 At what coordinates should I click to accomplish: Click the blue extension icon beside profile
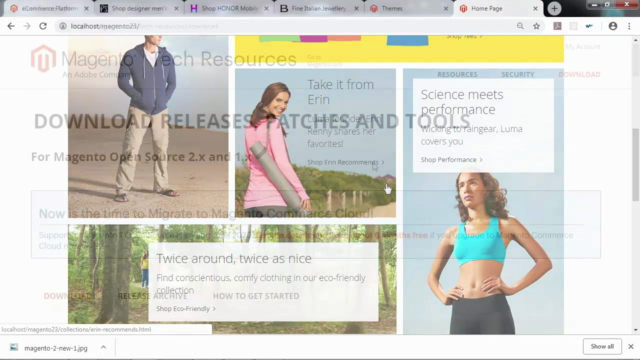click(x=589, y=26)
